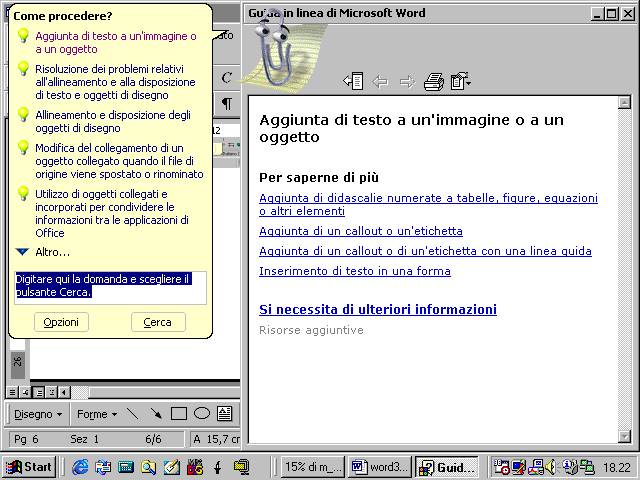Select the Text Box drawing tool

[x=224, y=414]
